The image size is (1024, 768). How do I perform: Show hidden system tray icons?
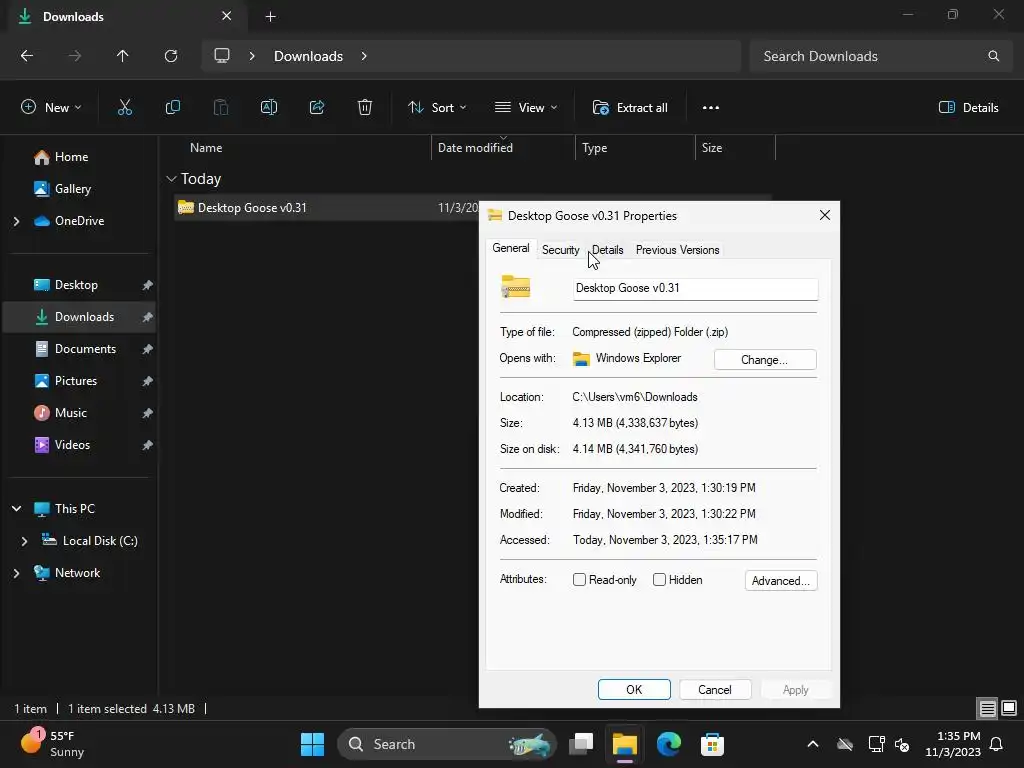click(812, 744)
